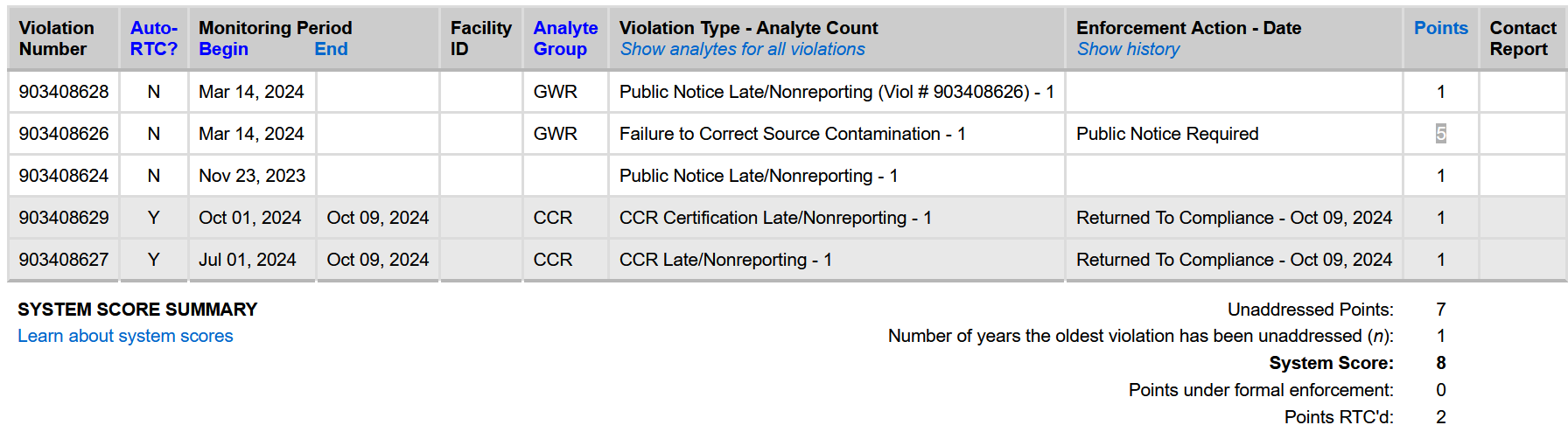1568x439 pixels.
Task: Click violation number 903408627 cell
Action: (64, 260)
